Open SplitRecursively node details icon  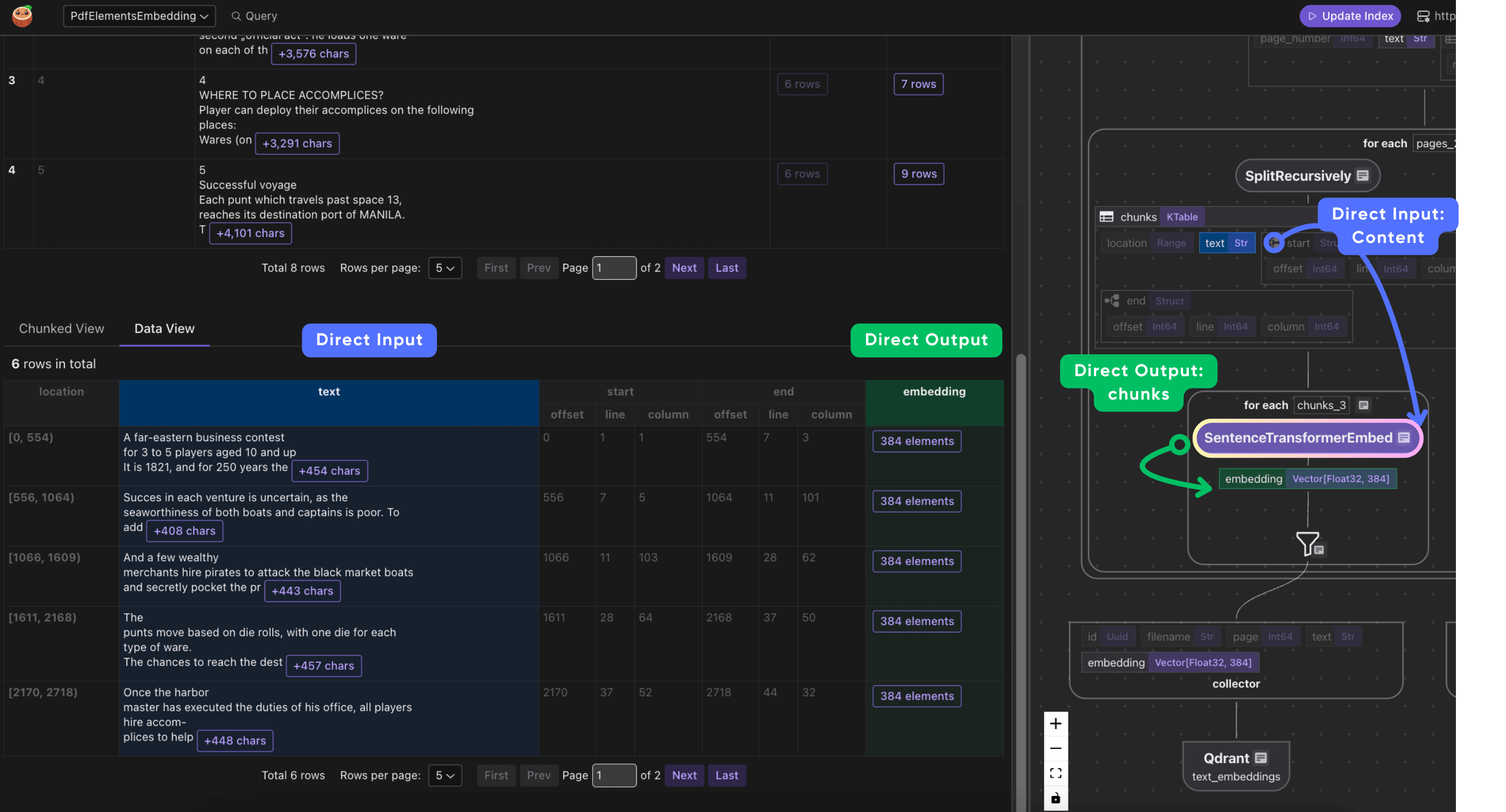(x=1363, y=175)
